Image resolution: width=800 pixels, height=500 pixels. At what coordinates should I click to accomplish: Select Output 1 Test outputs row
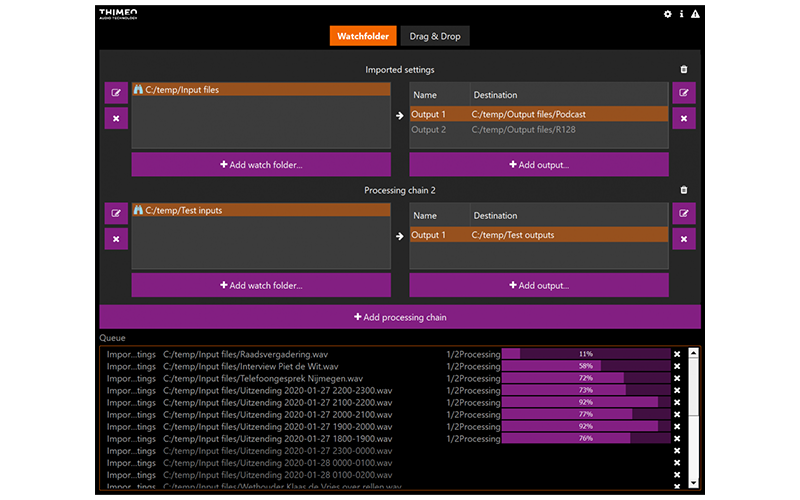coord(539,235)
